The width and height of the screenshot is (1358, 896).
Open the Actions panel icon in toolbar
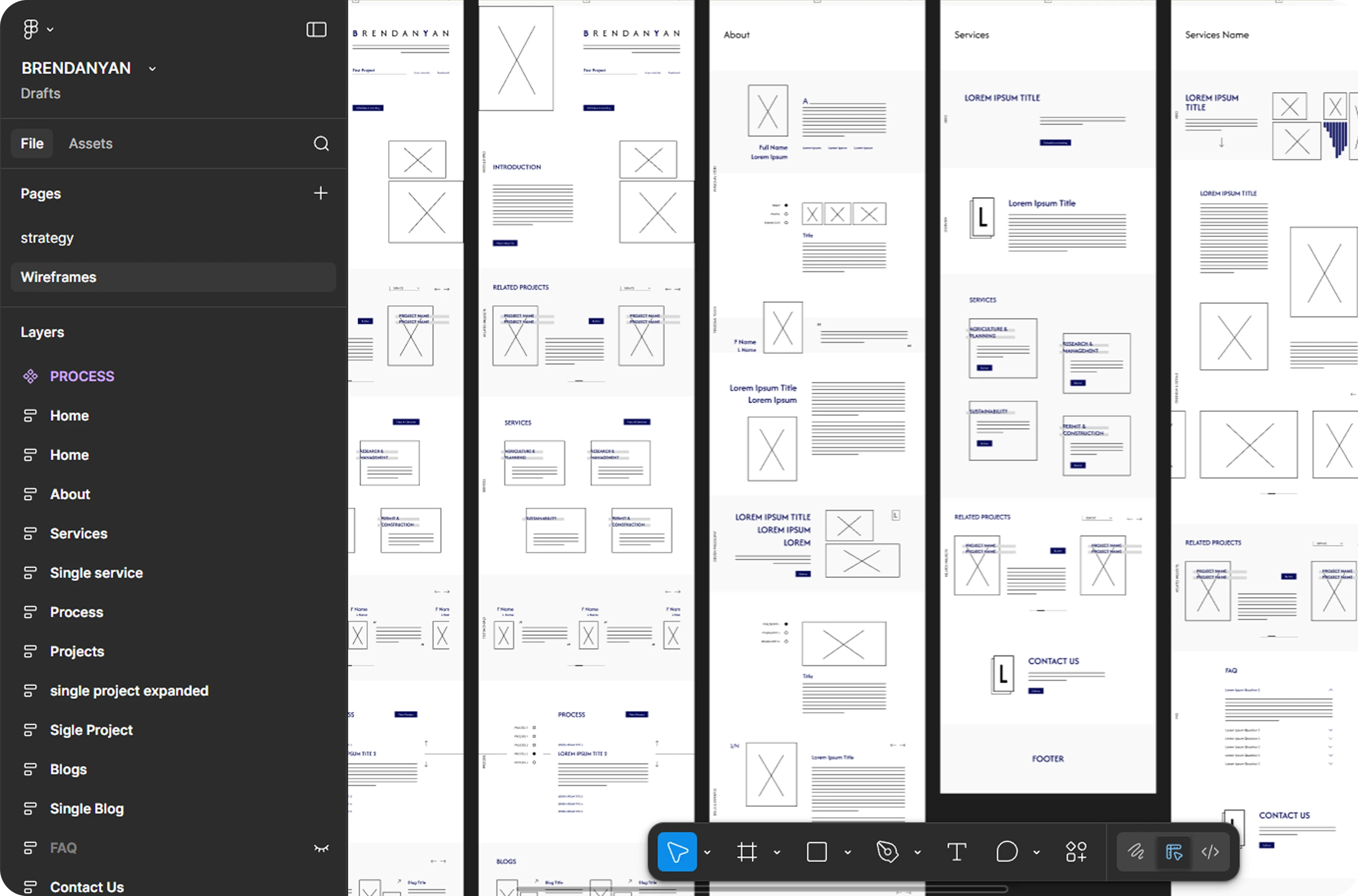coord(1077,852)
